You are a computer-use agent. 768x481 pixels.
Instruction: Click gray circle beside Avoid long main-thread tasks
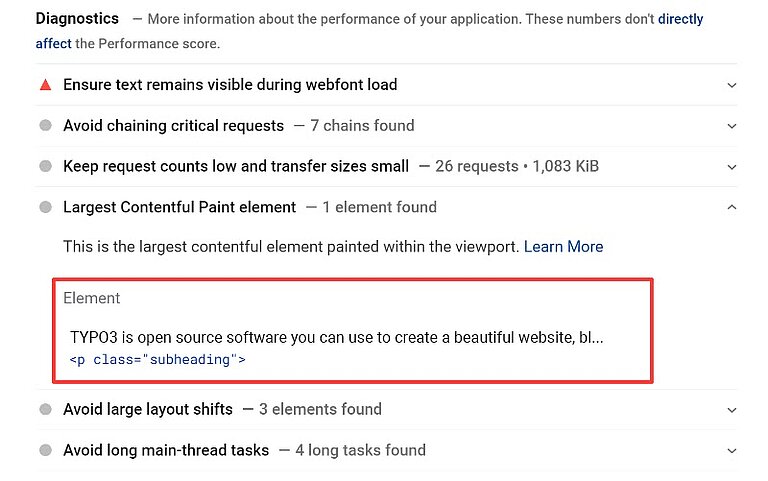click(45, 451)
